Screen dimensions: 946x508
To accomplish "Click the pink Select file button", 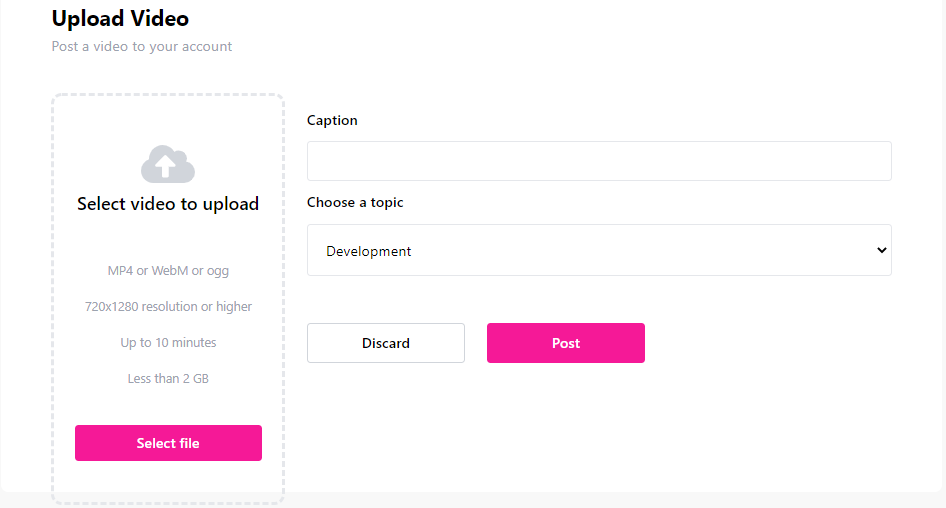I will [168, 443].
